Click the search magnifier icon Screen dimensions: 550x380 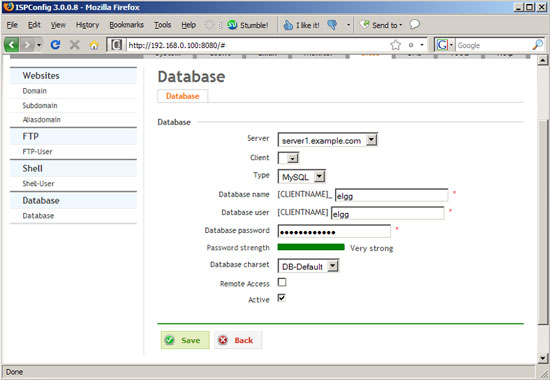click(x=537, y=45)
